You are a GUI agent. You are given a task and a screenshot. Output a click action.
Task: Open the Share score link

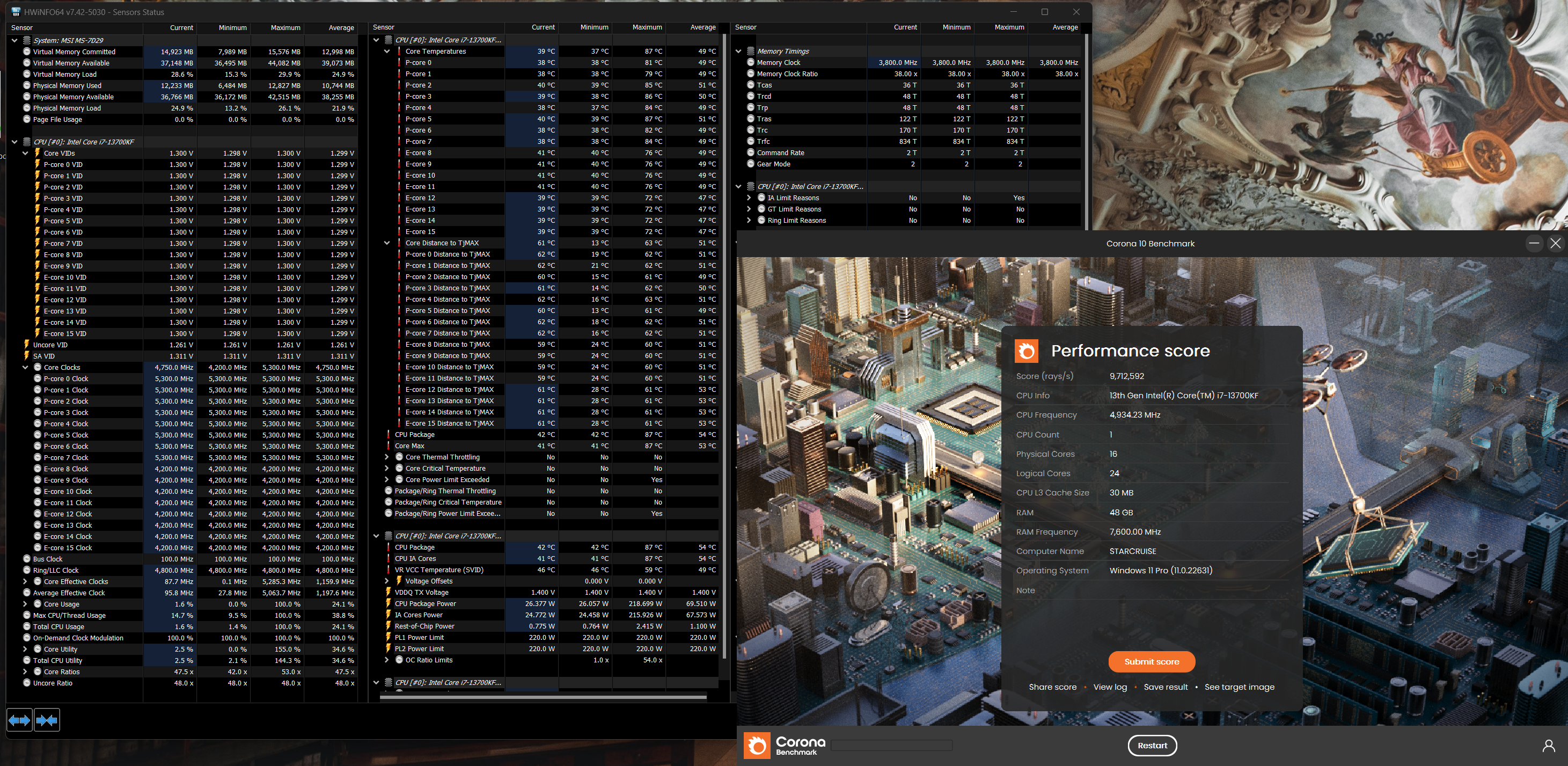(1052, 687)
